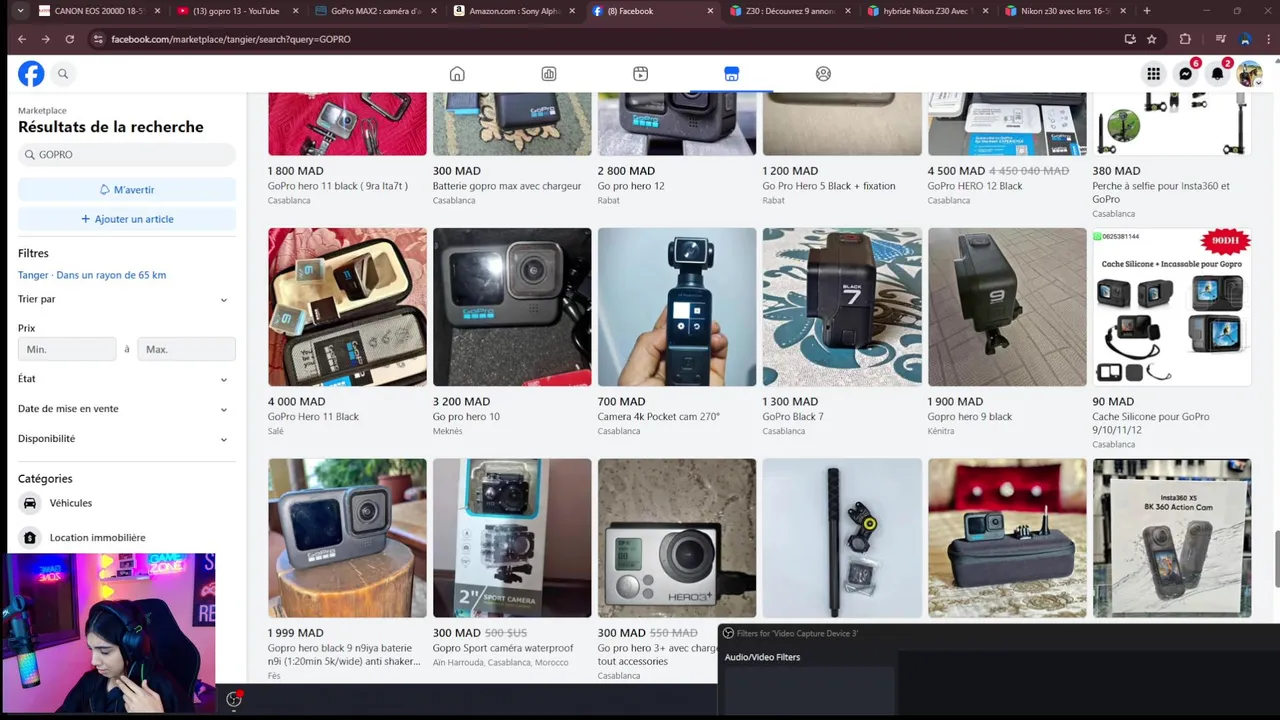Open the GoPro Hero 11 Black 4 000 MAD photo
This screenshot has height=720, width=1280.
[347, 307]
